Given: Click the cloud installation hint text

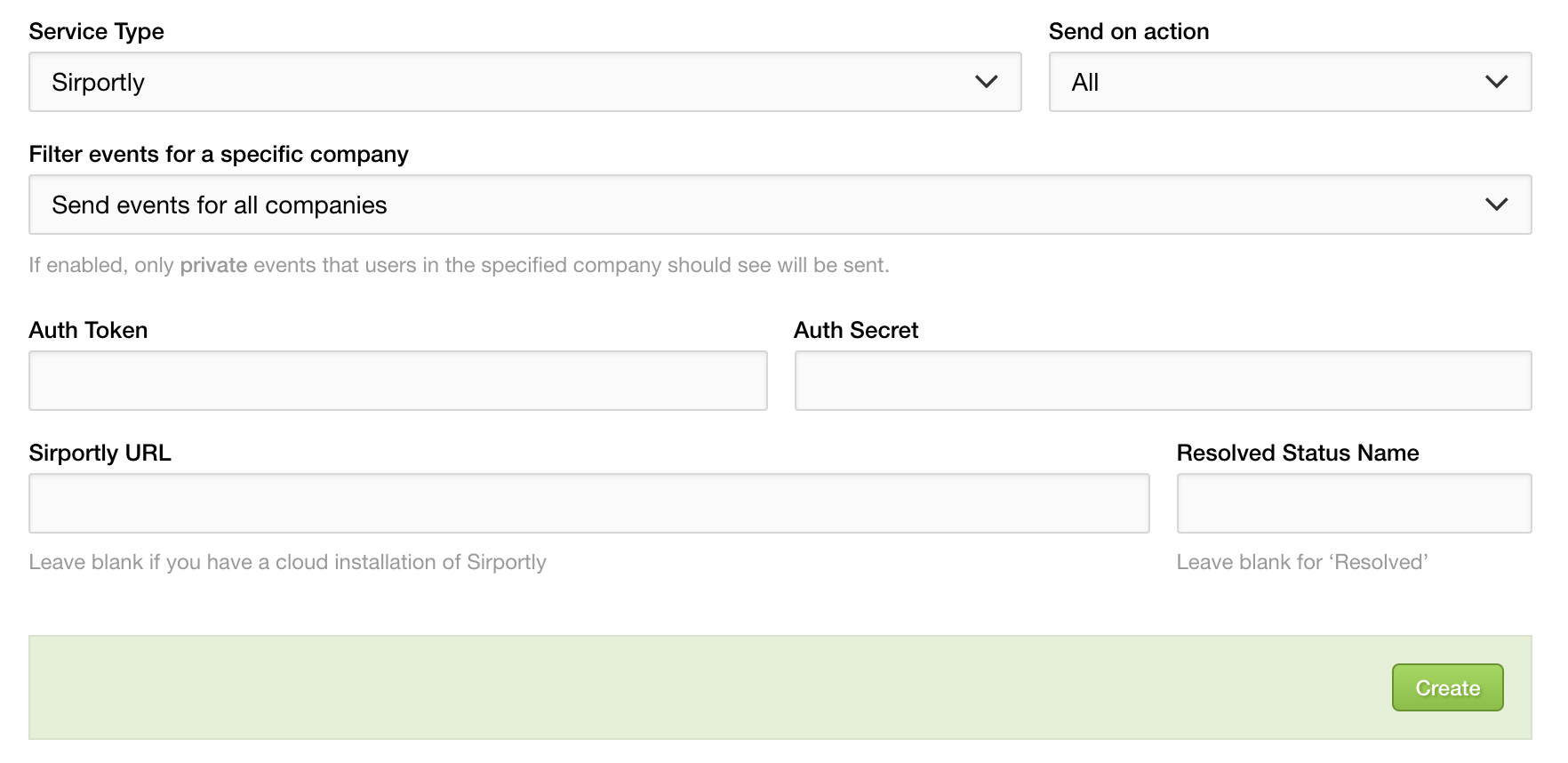Looking at the screenshot, I should pos(287,562).
